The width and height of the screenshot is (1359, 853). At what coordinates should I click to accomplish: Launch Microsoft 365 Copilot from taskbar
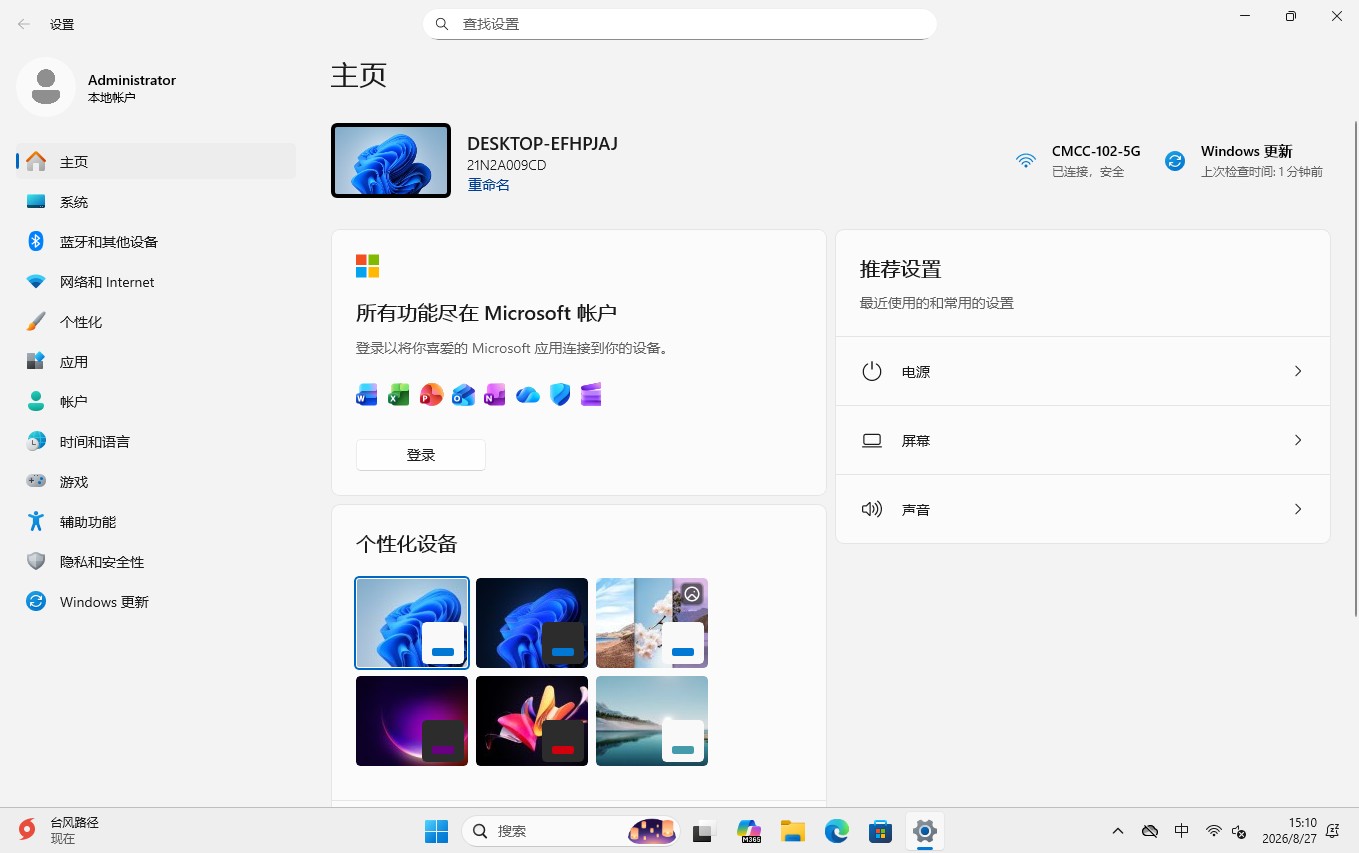pos(749,831)
